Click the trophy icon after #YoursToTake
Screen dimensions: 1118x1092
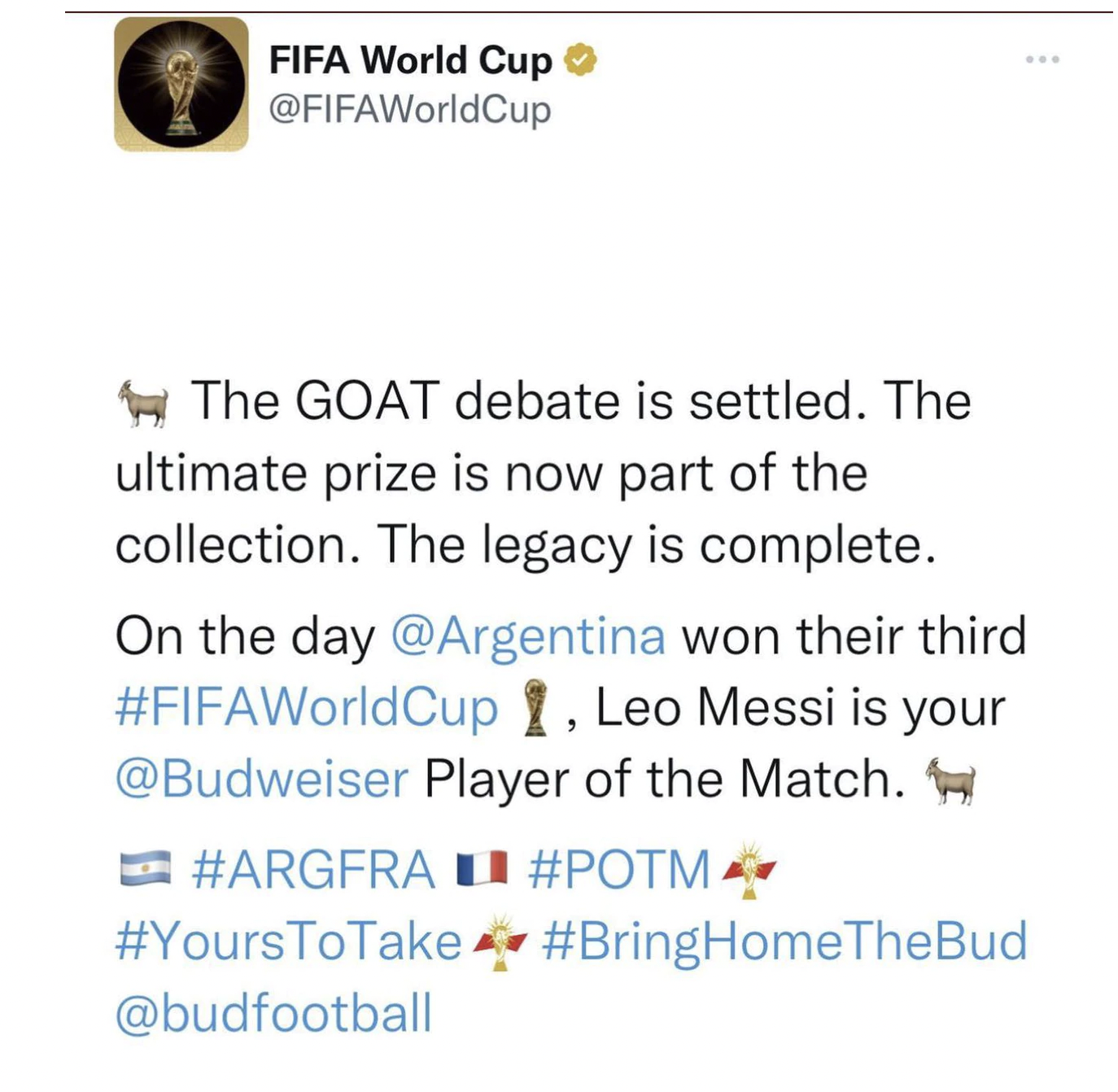click(500, 941)
